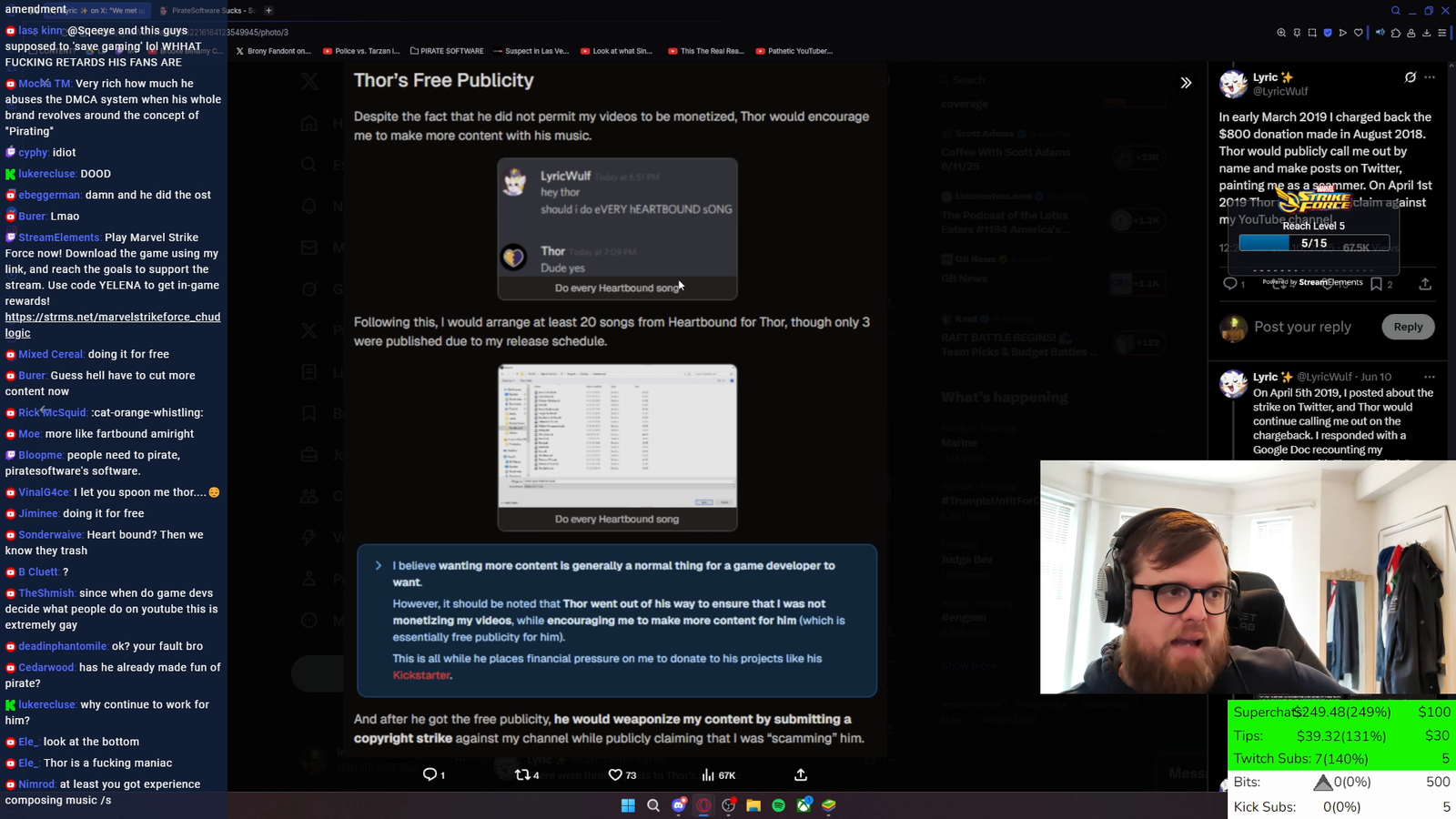Click lukerecluse DOOD chat username

[47, 174]
